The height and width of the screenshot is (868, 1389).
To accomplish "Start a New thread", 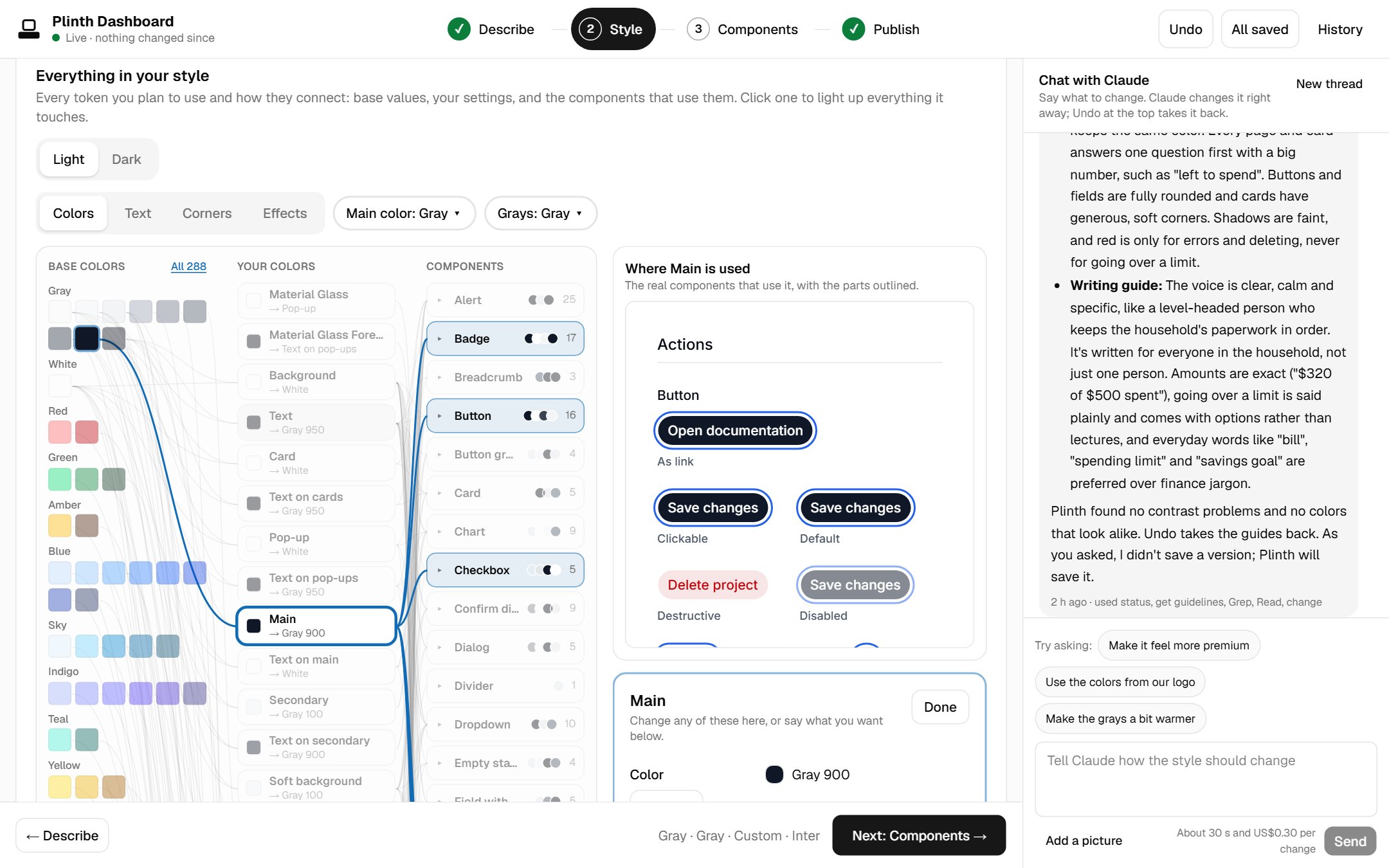I will point(1329,84).
